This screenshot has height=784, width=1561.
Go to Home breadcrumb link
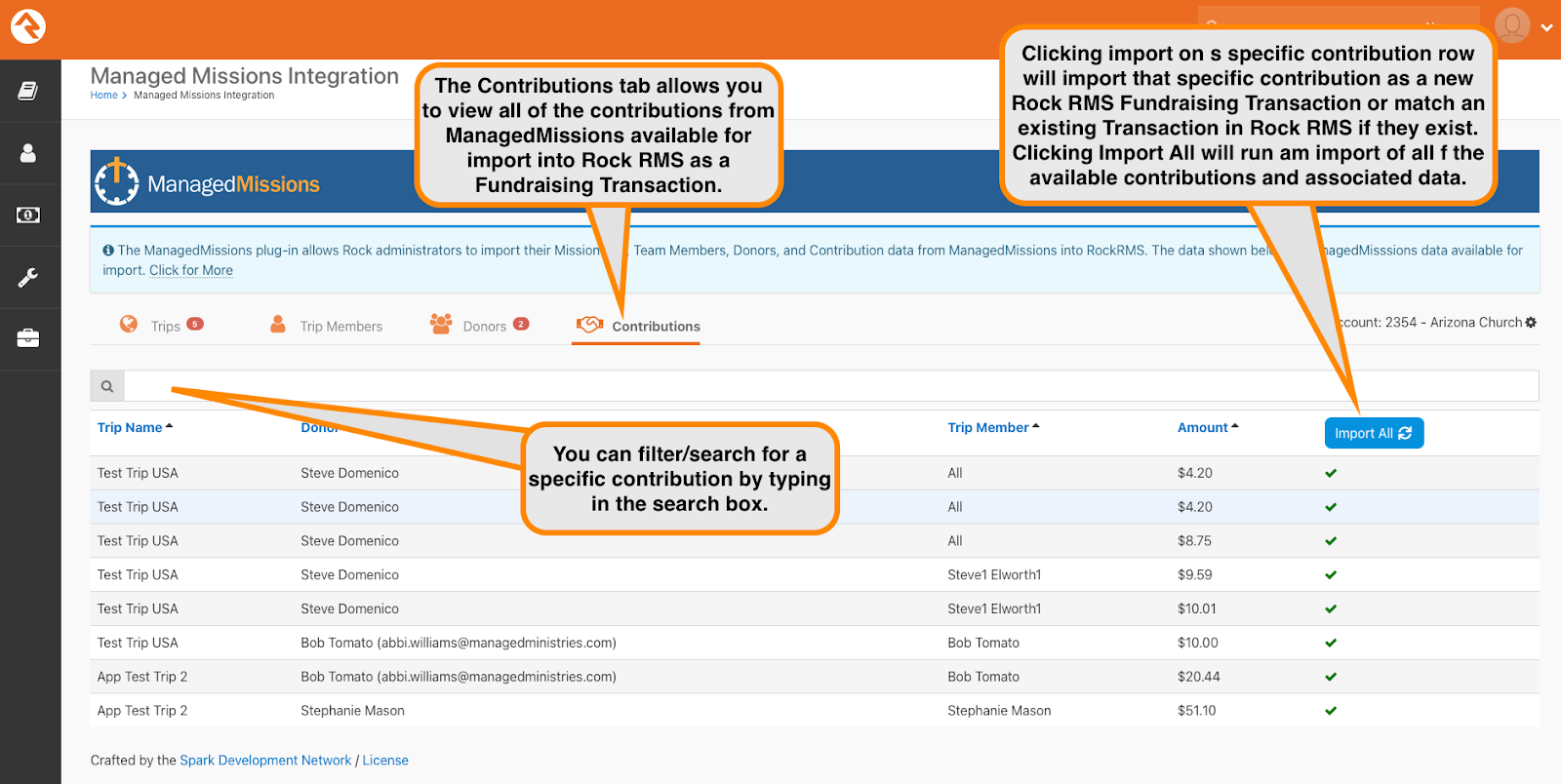point(103,96)
